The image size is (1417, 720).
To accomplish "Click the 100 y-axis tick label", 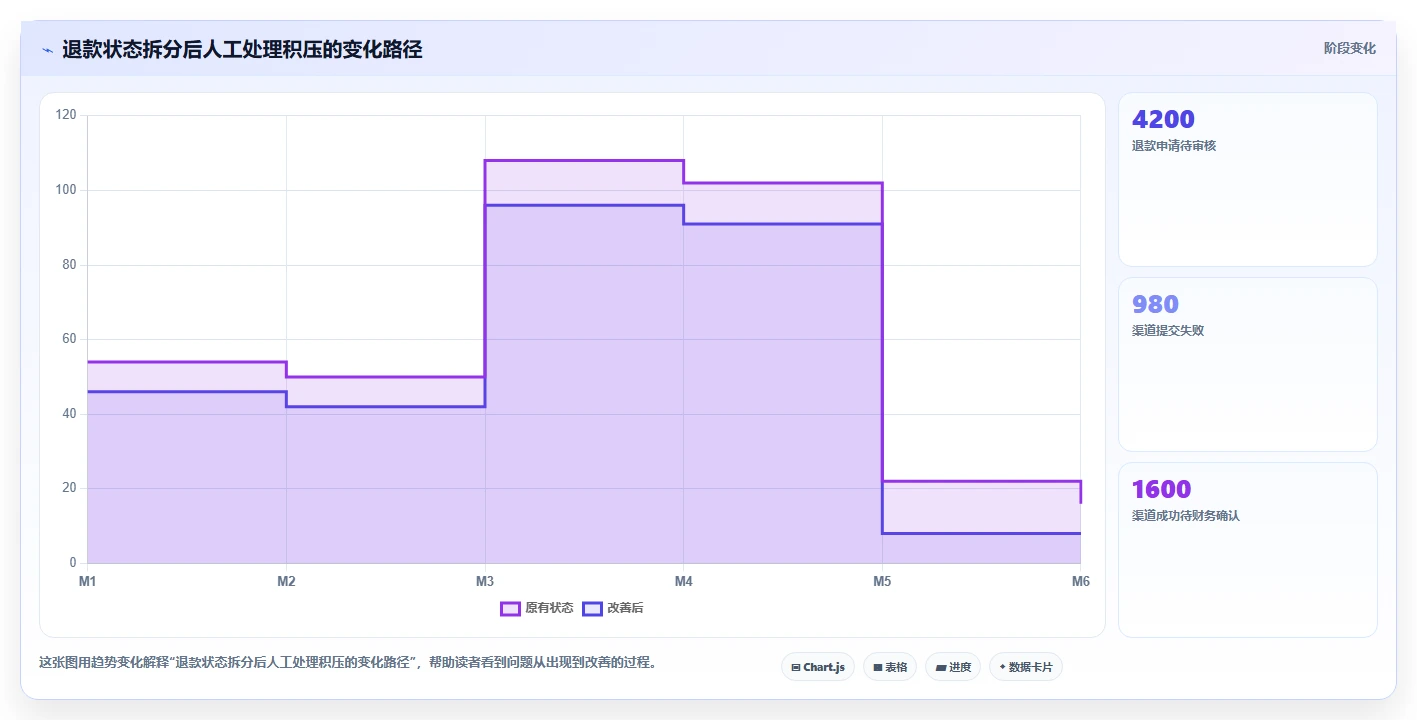I will [x=66, y=190].
